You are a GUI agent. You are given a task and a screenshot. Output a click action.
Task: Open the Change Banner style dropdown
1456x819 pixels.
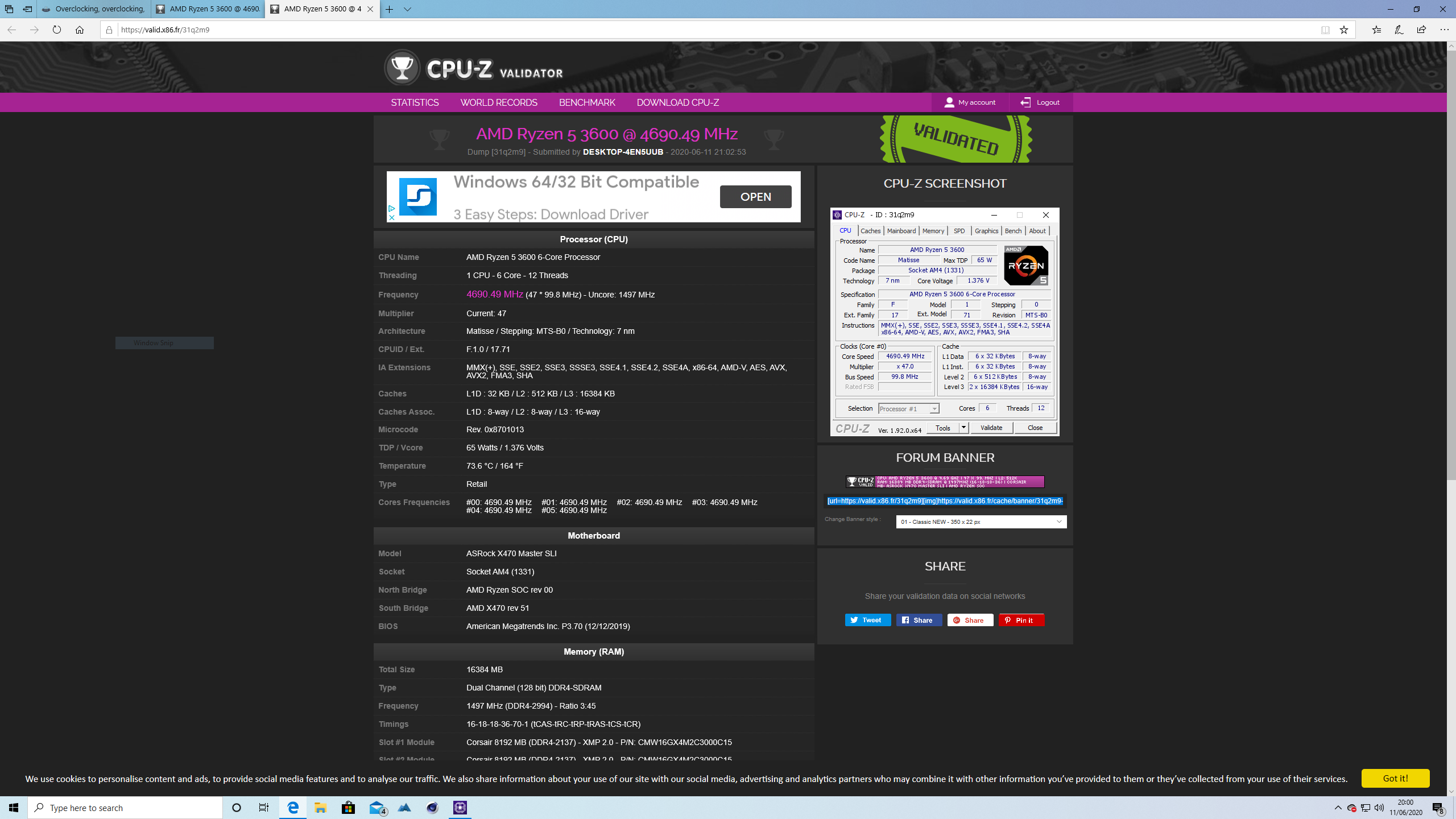pos(981,522)
